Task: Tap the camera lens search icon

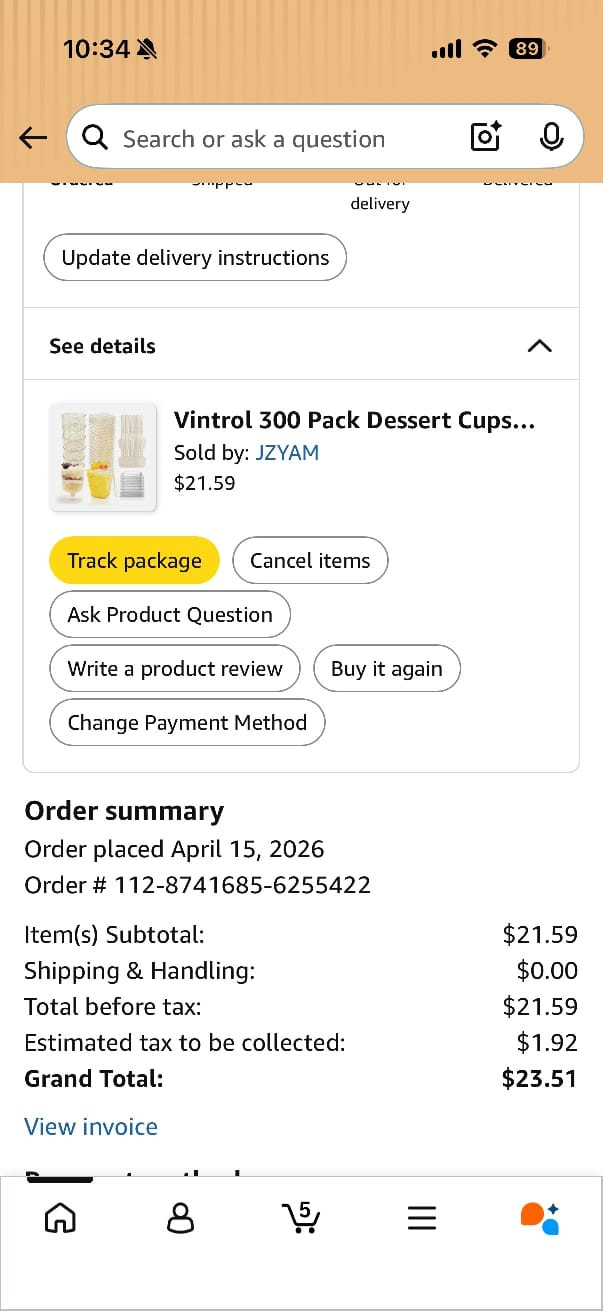Action: tap(486, 137)
